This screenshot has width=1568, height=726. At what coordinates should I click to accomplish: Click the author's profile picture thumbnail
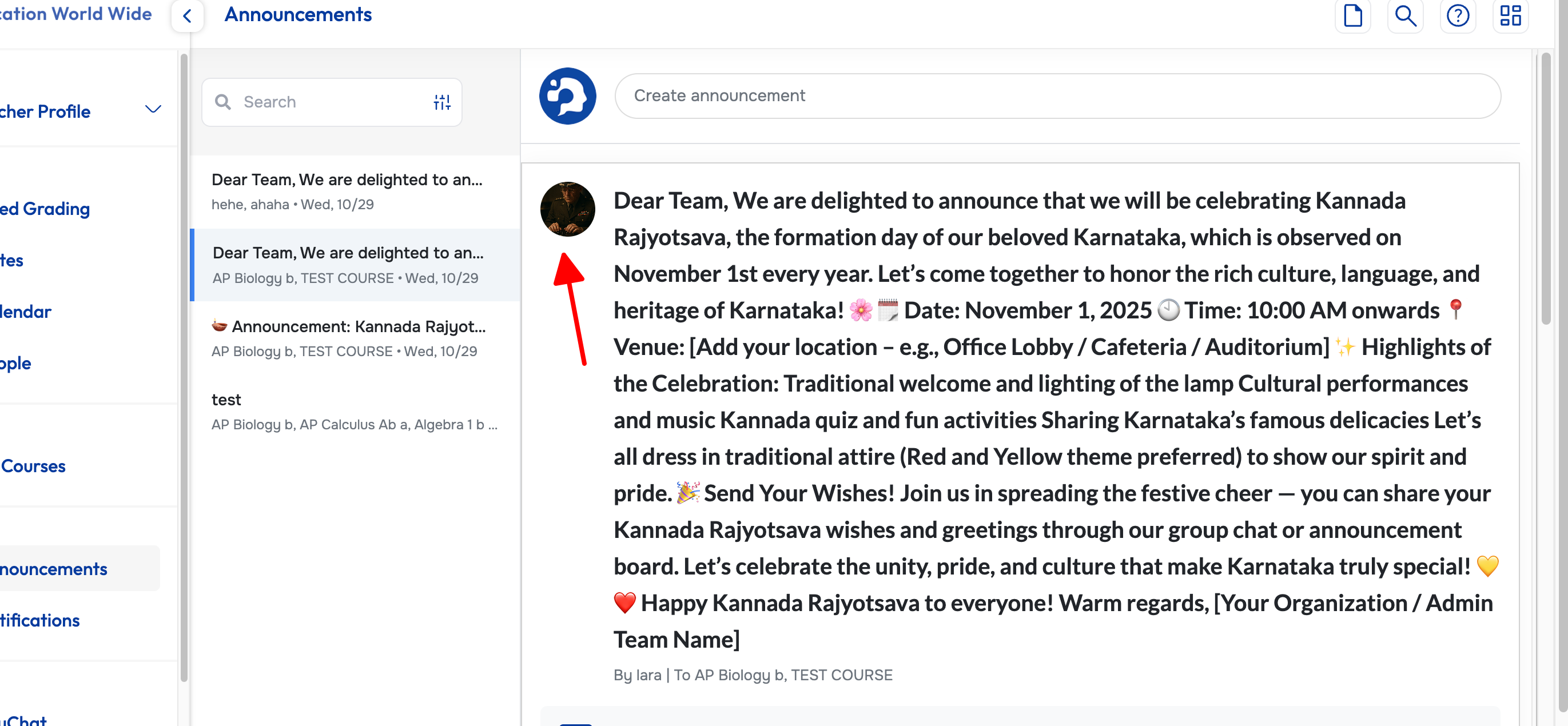pos(567,209)
